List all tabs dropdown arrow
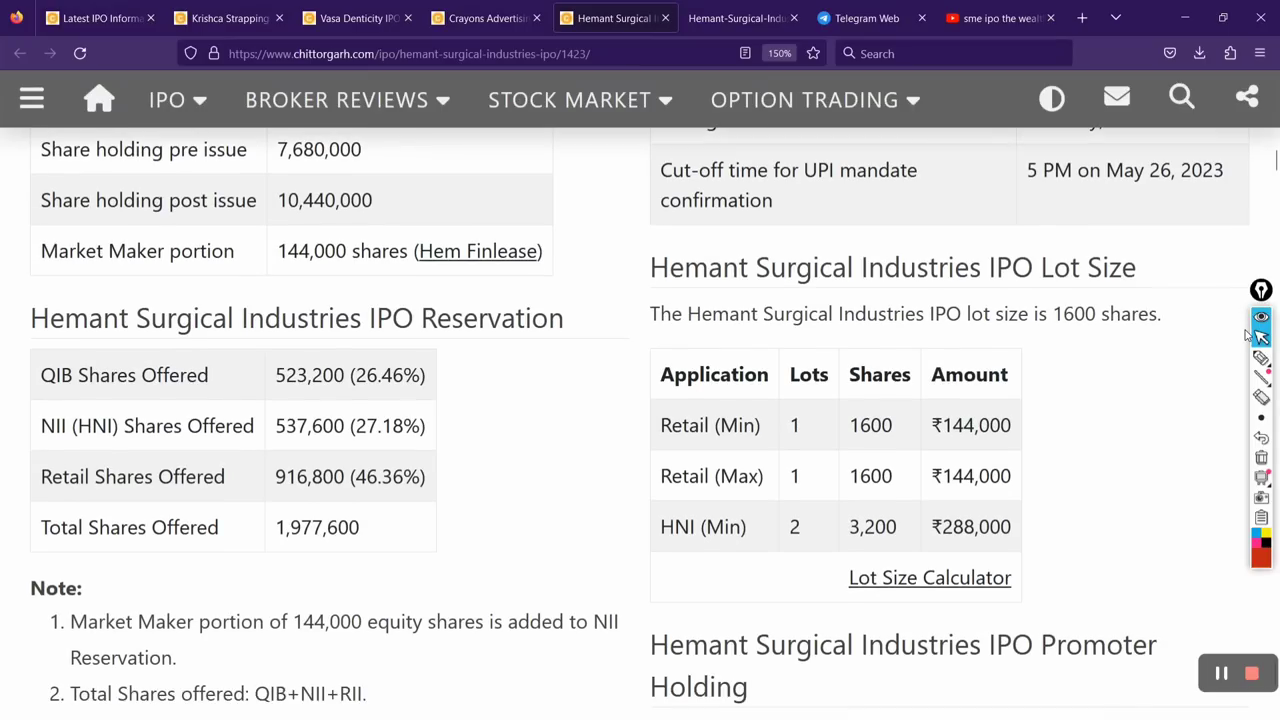The width and height of the screenshot is (1280, 720). (1116, 18)
